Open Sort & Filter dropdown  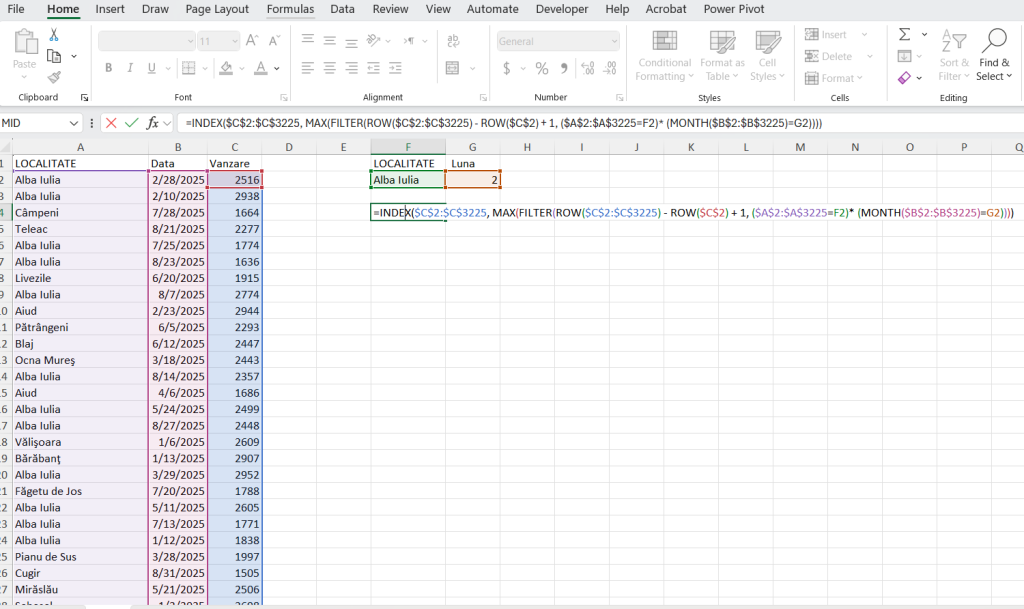pyautogui.click(x=954, y=56)
